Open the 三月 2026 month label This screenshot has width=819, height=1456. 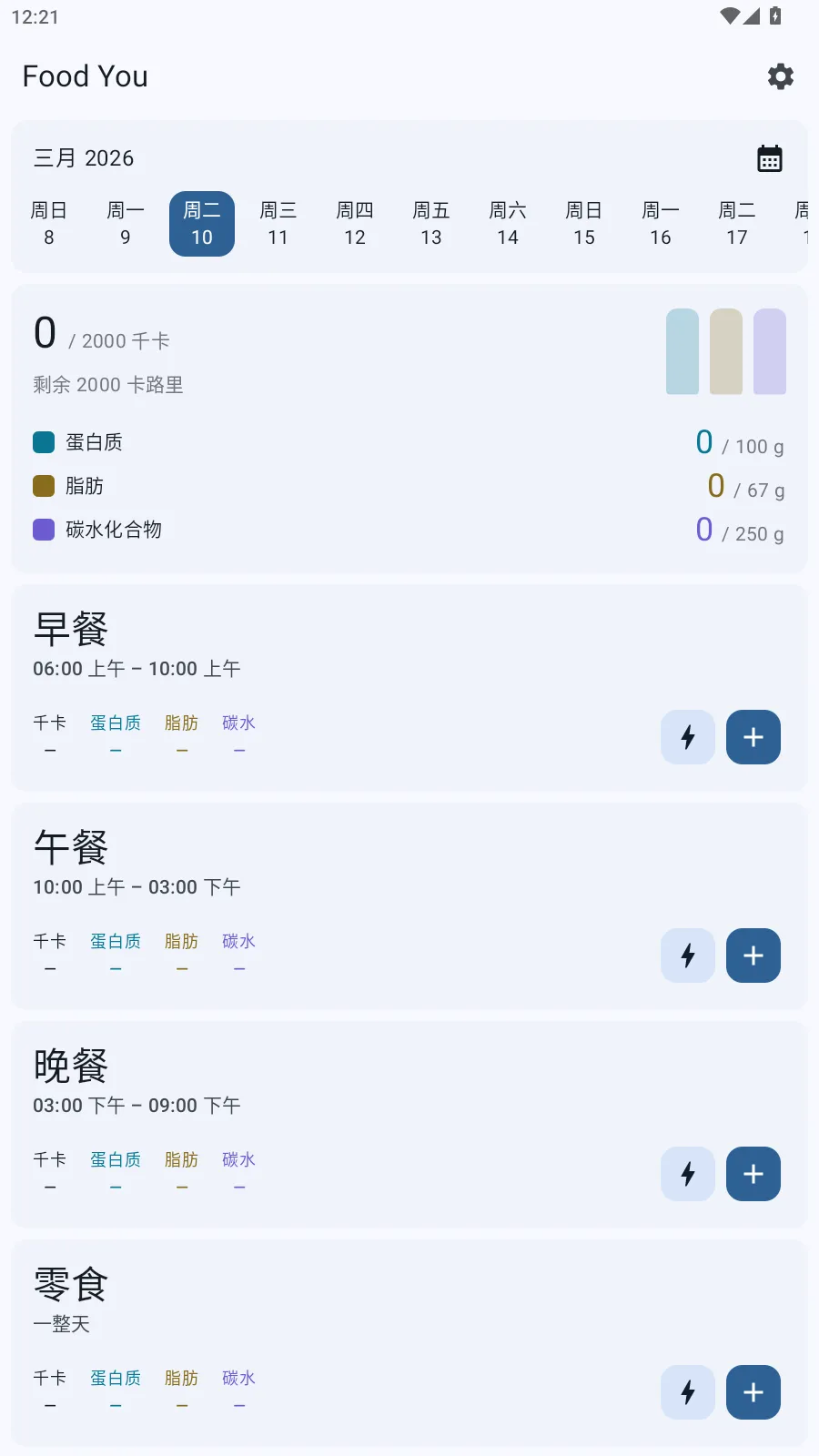pyautogui.click(x=84, y=158)
